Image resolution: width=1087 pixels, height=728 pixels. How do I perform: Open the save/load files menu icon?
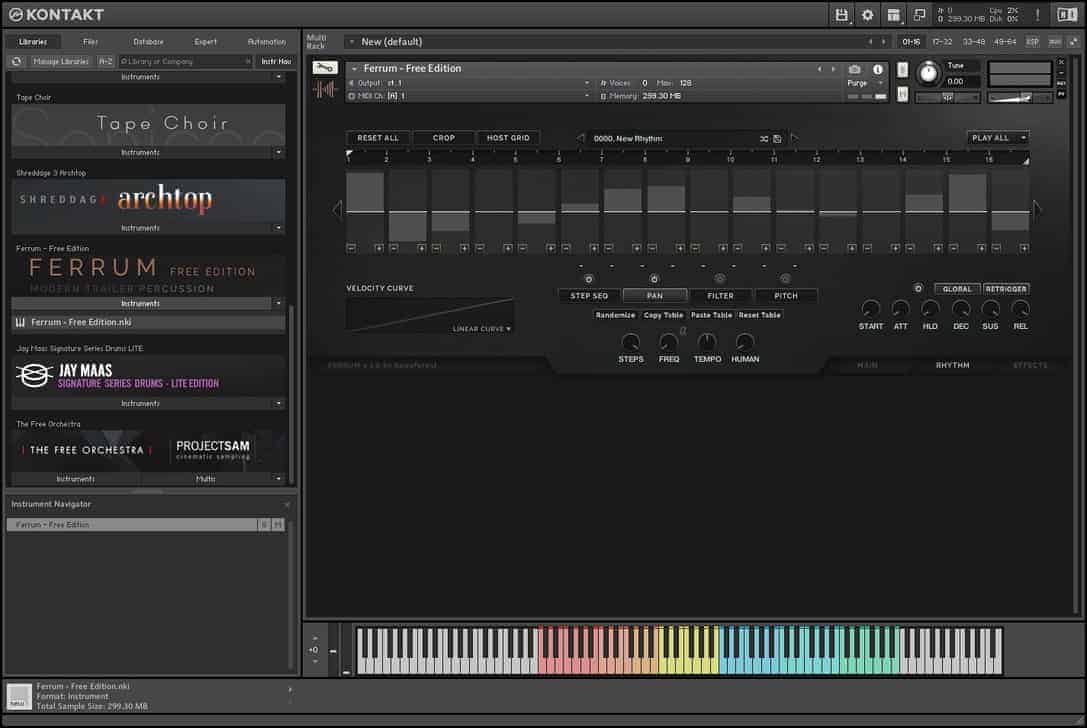pos(842,15)
